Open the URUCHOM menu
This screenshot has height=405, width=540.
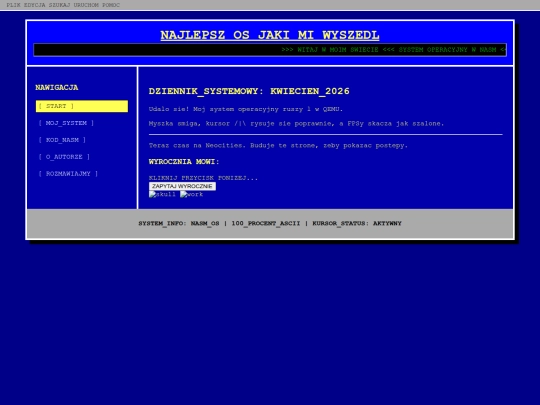[x=86, y=5]
